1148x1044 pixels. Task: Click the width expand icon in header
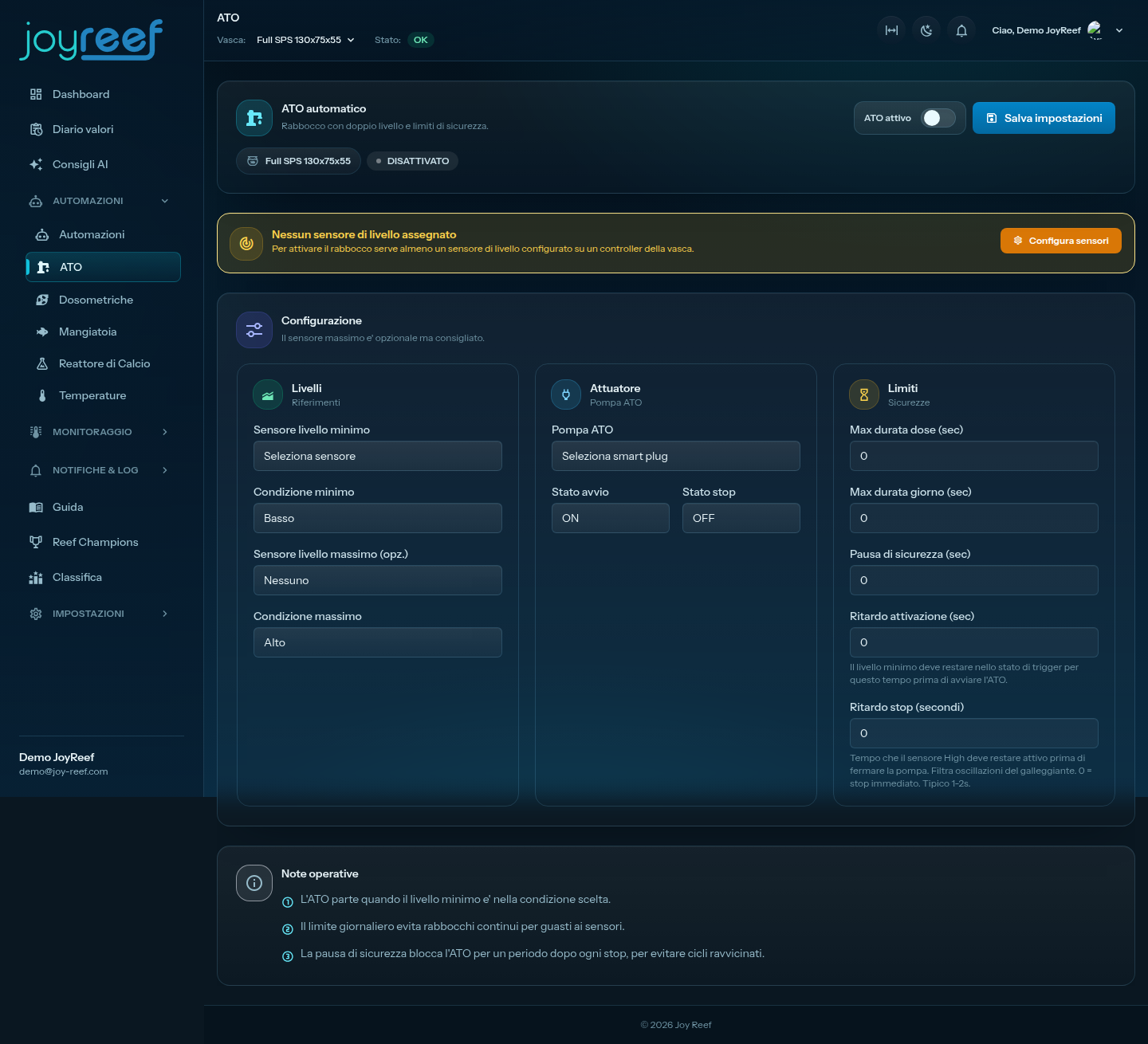point(891,30)
